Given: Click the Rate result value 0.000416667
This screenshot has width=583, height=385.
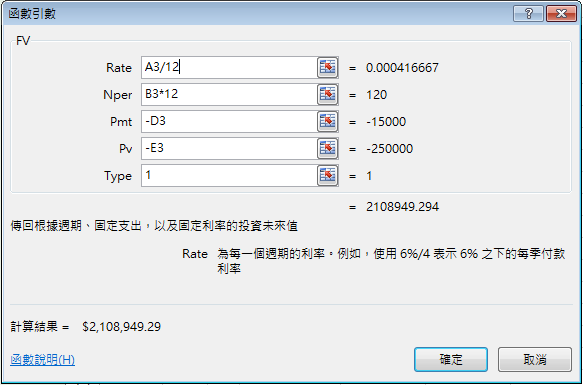Looking at the screenshot, I should (402, 68).
